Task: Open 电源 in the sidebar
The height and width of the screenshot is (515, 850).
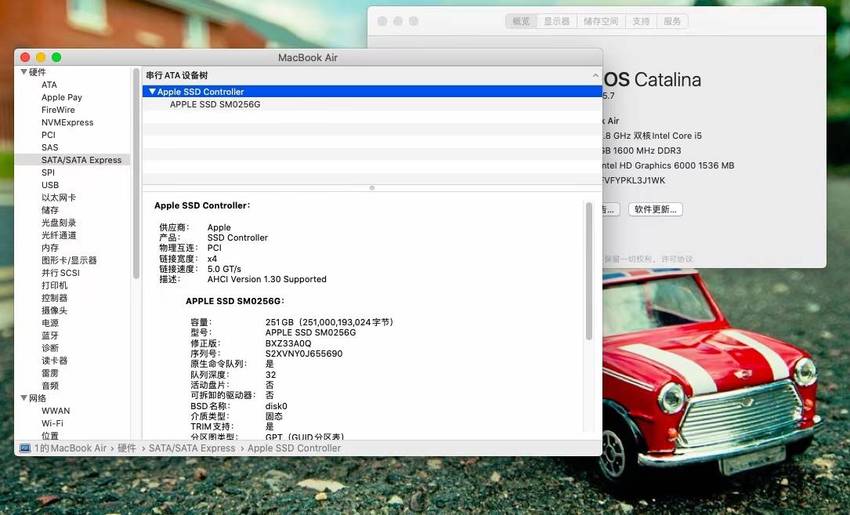Action: (50, 323)
